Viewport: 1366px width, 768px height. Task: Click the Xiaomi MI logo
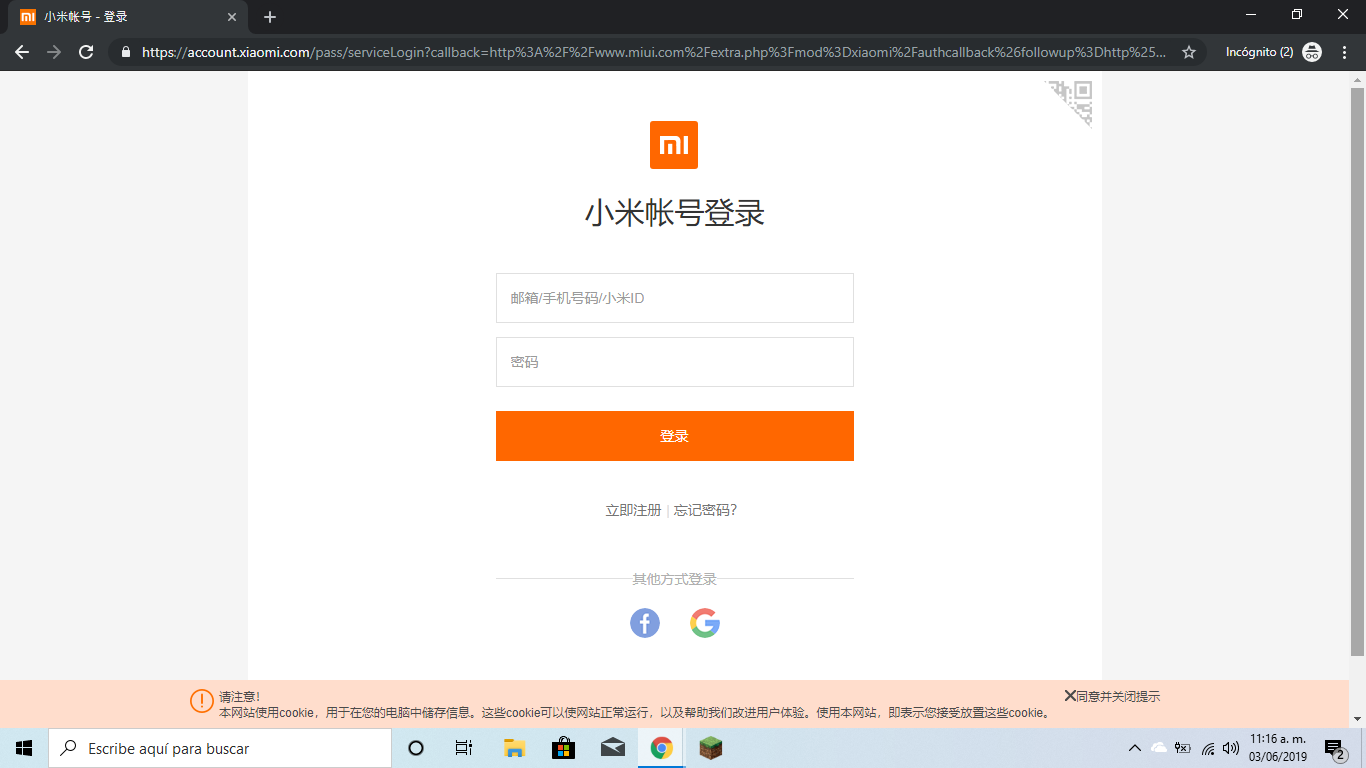coord(674,145)
